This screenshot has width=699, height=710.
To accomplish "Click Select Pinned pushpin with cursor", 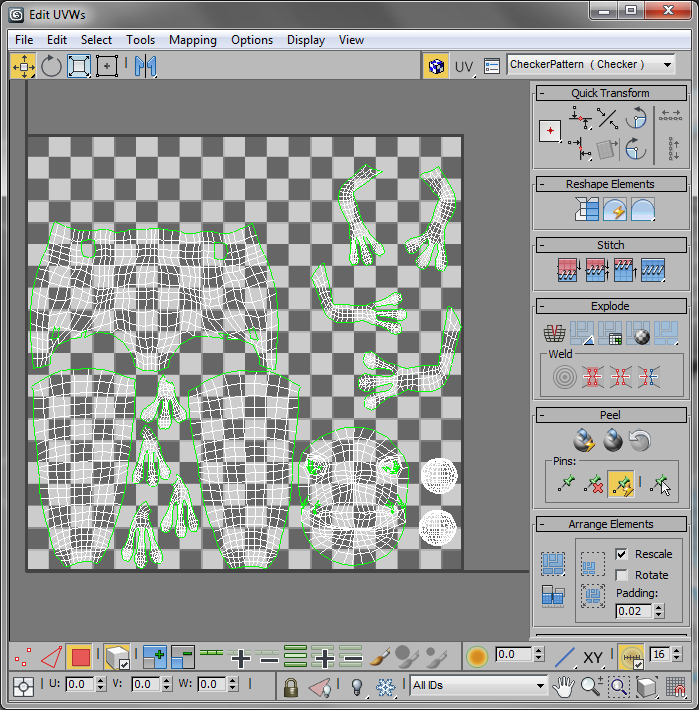I will pyautogui.click(x=660, y=484).
